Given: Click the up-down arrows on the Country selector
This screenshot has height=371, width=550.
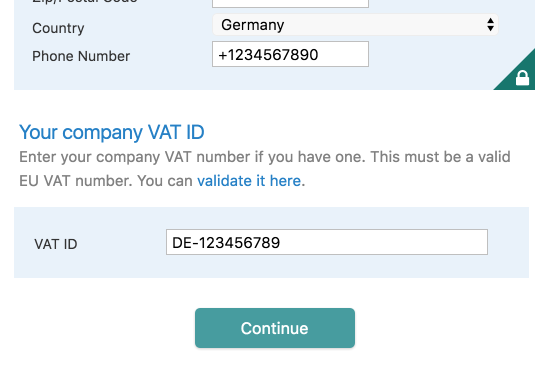Looking at the screenshot, I should [x=490, y=25].
